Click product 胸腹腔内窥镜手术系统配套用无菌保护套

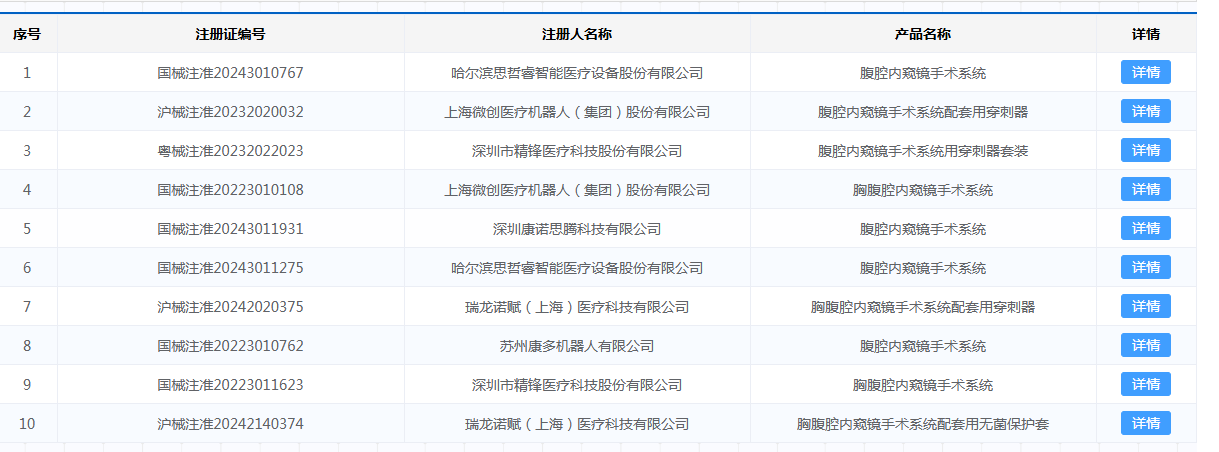coord(923,424)
